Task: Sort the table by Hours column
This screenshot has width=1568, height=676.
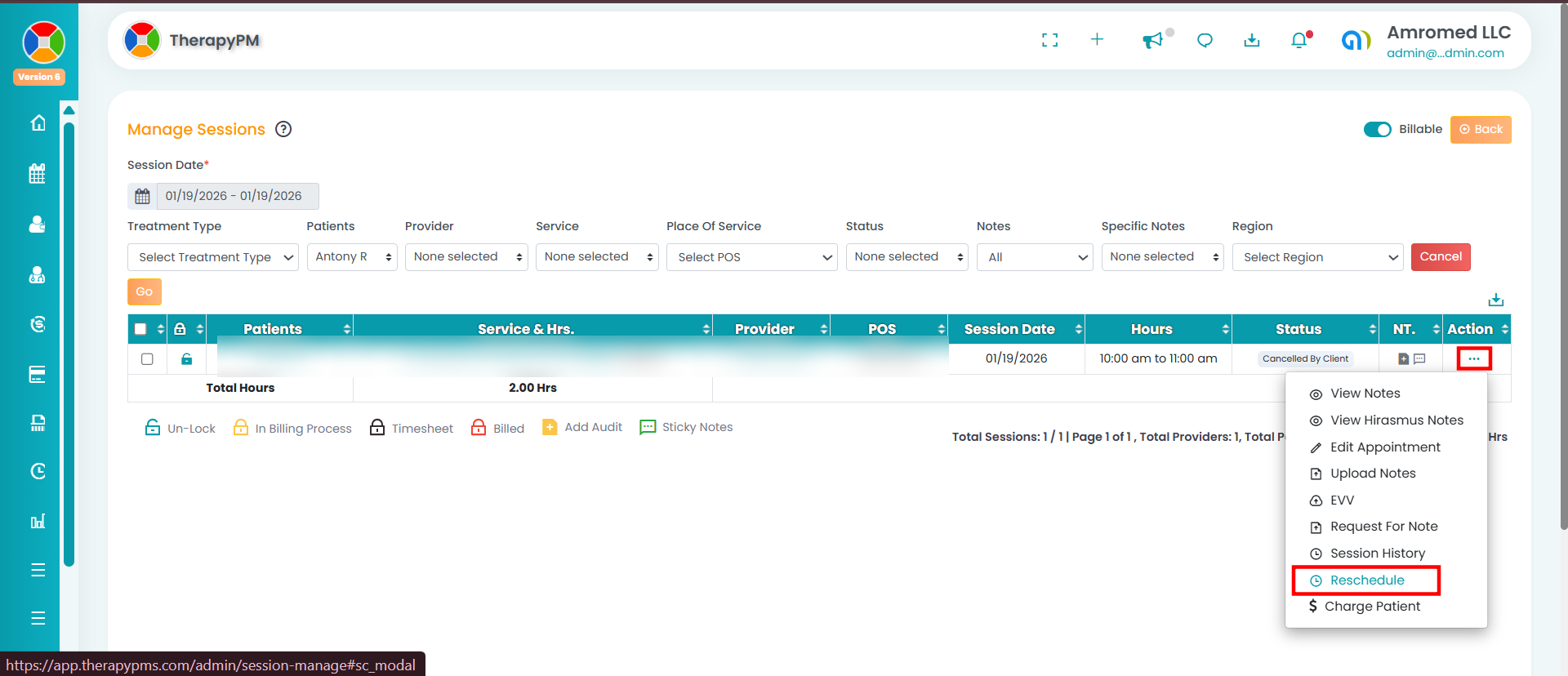Action: [x=1159, y=329]
